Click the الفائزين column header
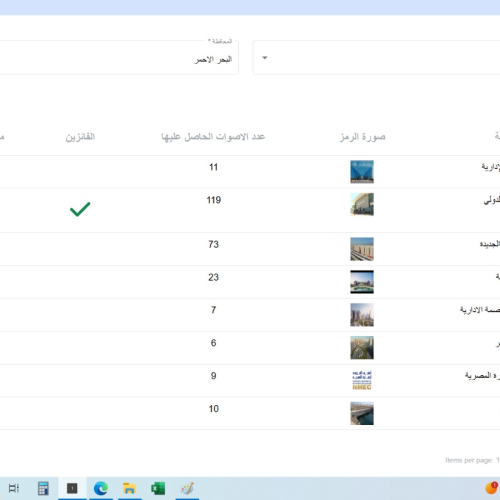This screenshot has width=500, height=500. click(80, 137)
